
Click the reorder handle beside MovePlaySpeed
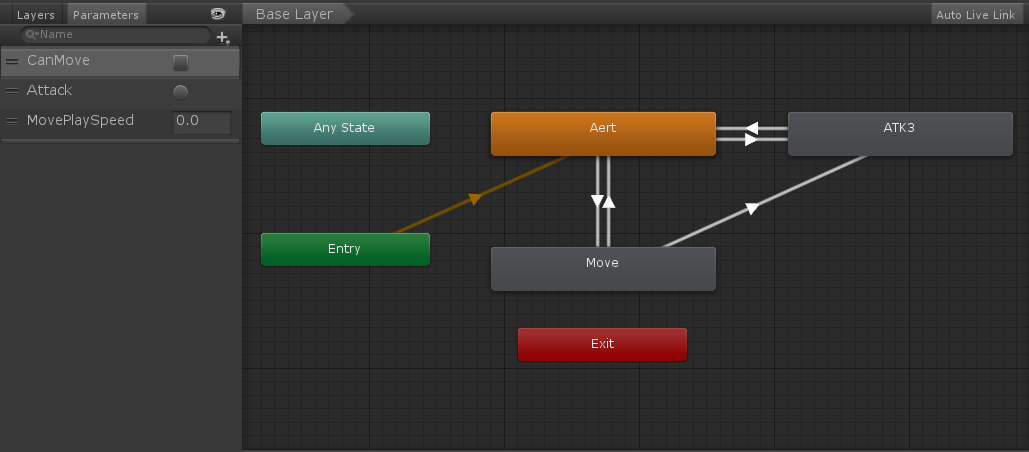tap(12, 121)
